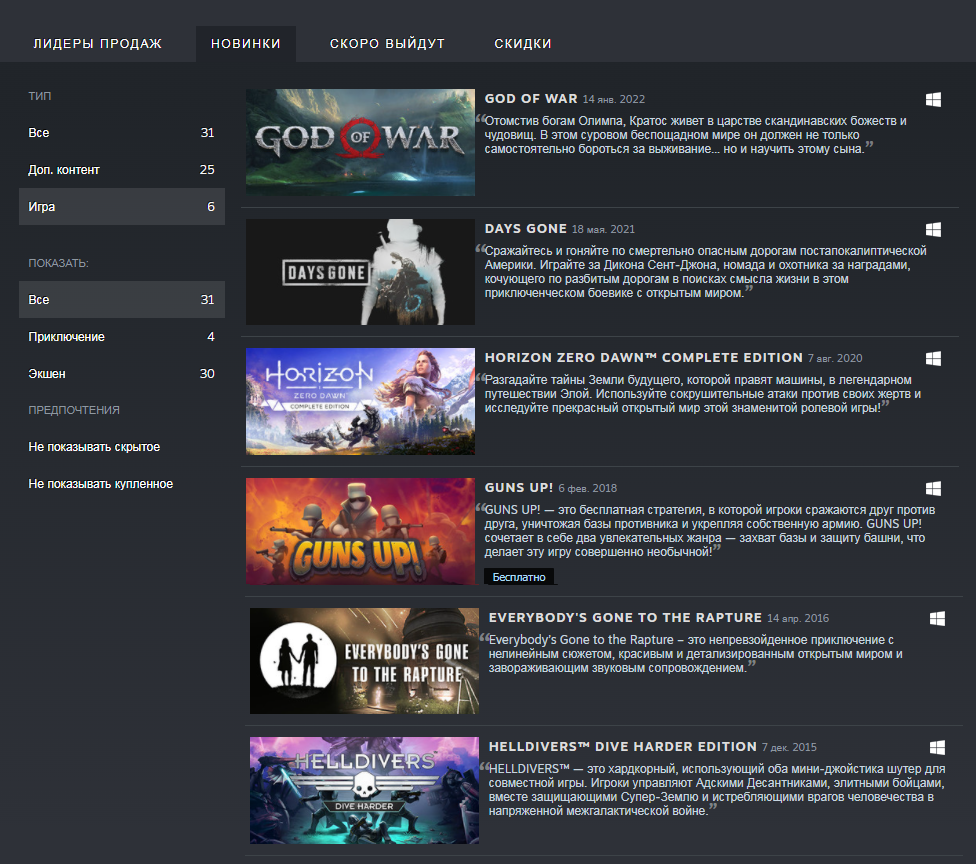
Task: Switch to the Лидеры продаж tab
Action: point(97,44)
